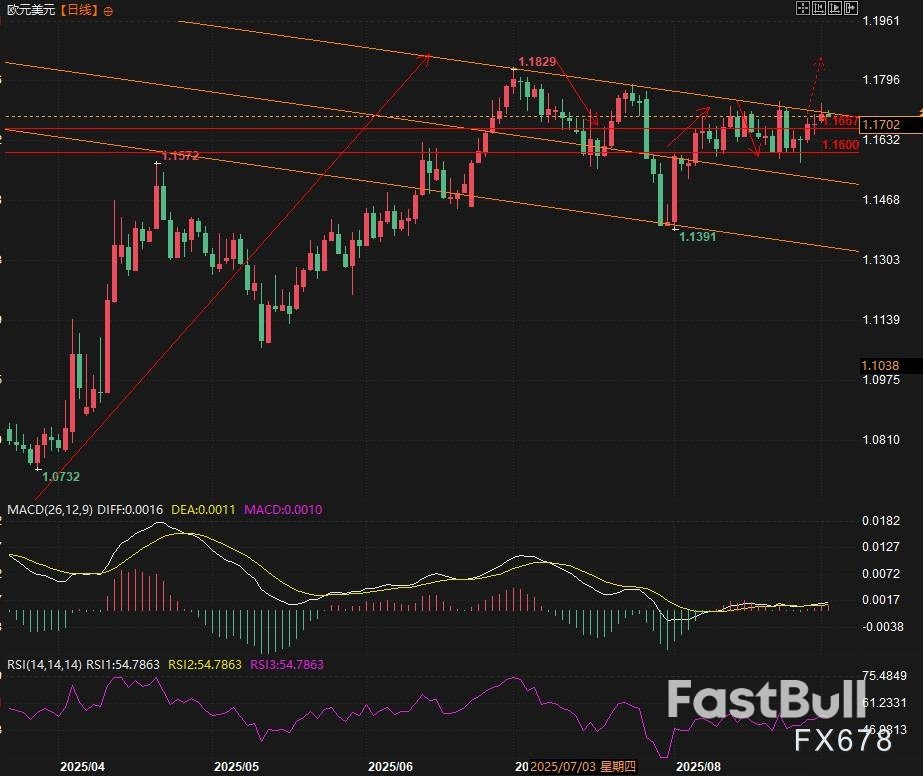Click the circled minus icon beside 日线
This screenshot has height=776, width=923.
pos(108,10)
